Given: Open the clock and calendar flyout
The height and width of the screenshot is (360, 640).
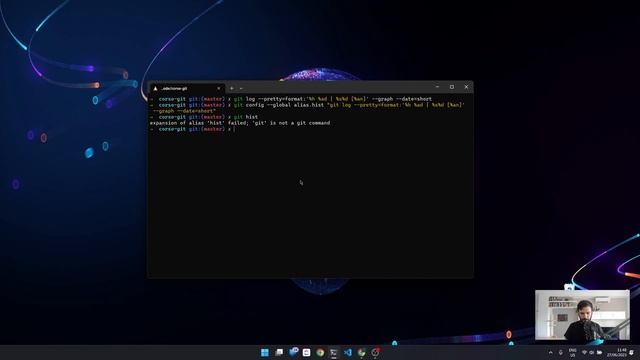Looking at the screenshot, I should click(x=616, y=353).
